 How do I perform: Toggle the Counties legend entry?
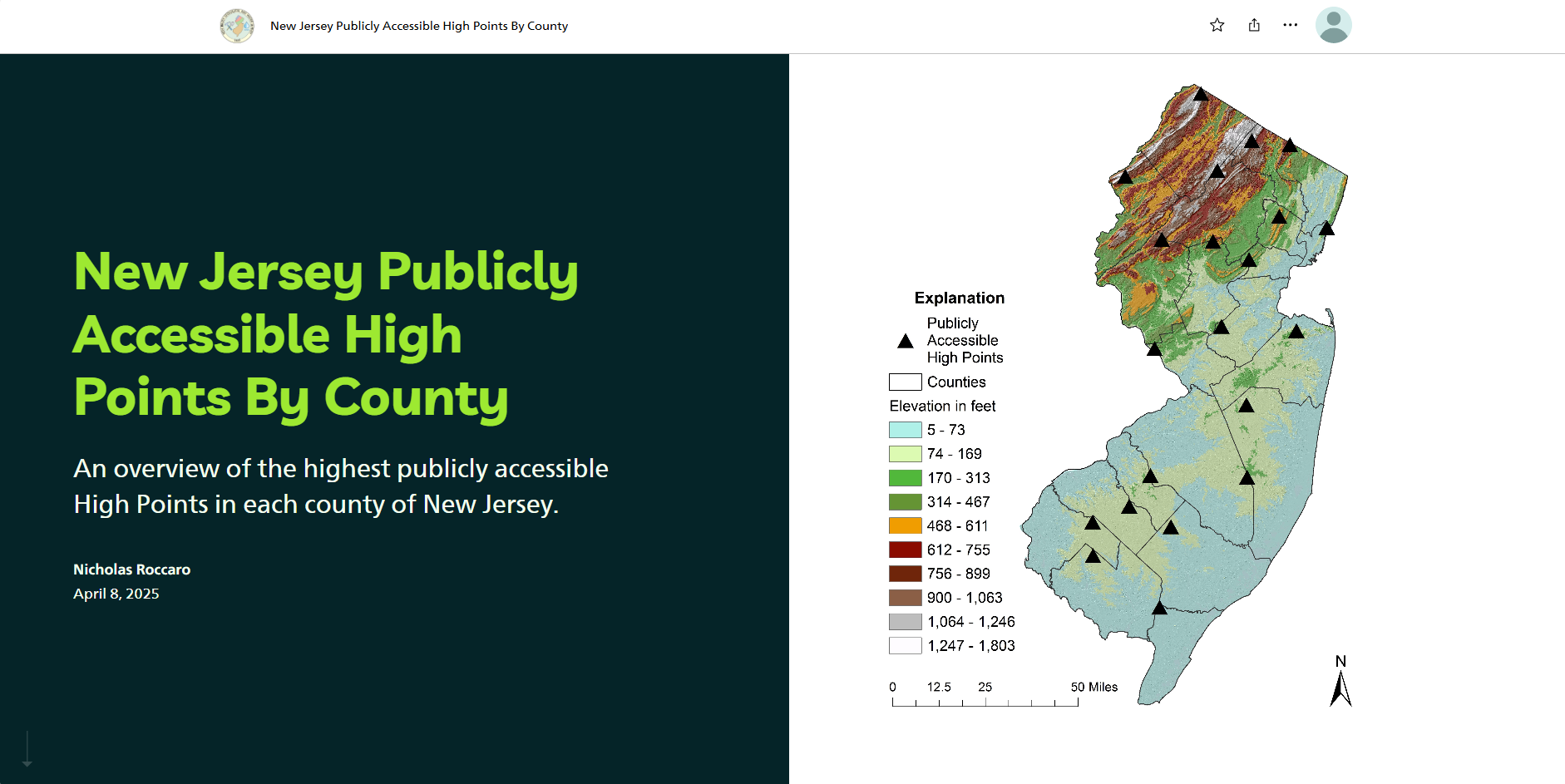904,382
